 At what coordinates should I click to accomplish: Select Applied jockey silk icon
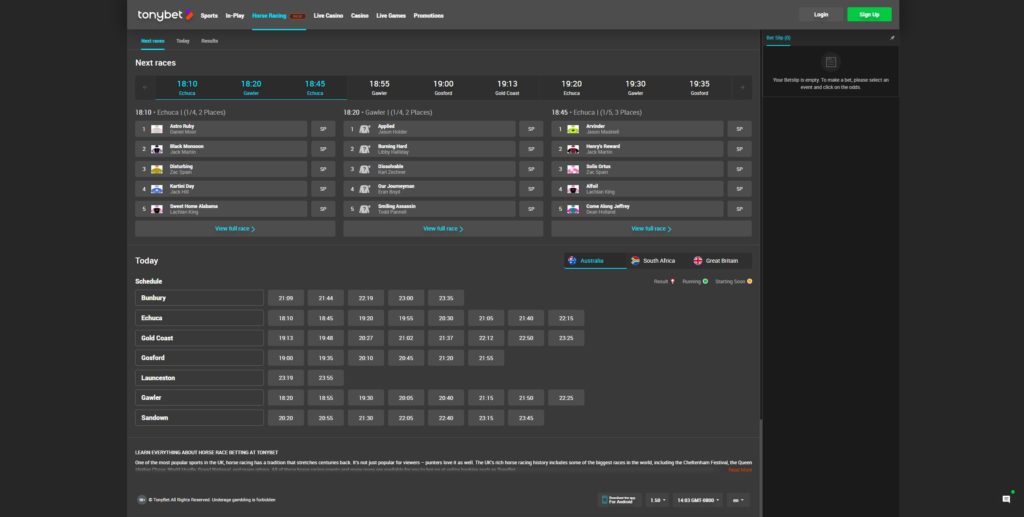point(365,129)
